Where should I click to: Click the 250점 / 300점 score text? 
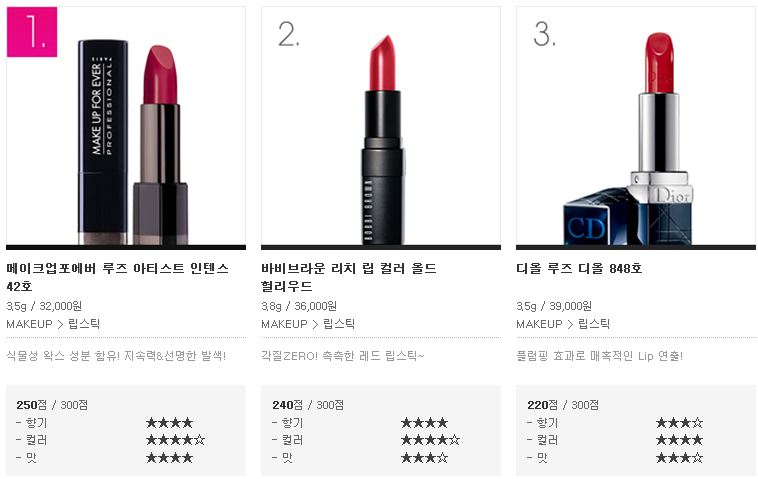tap(52, 405)
